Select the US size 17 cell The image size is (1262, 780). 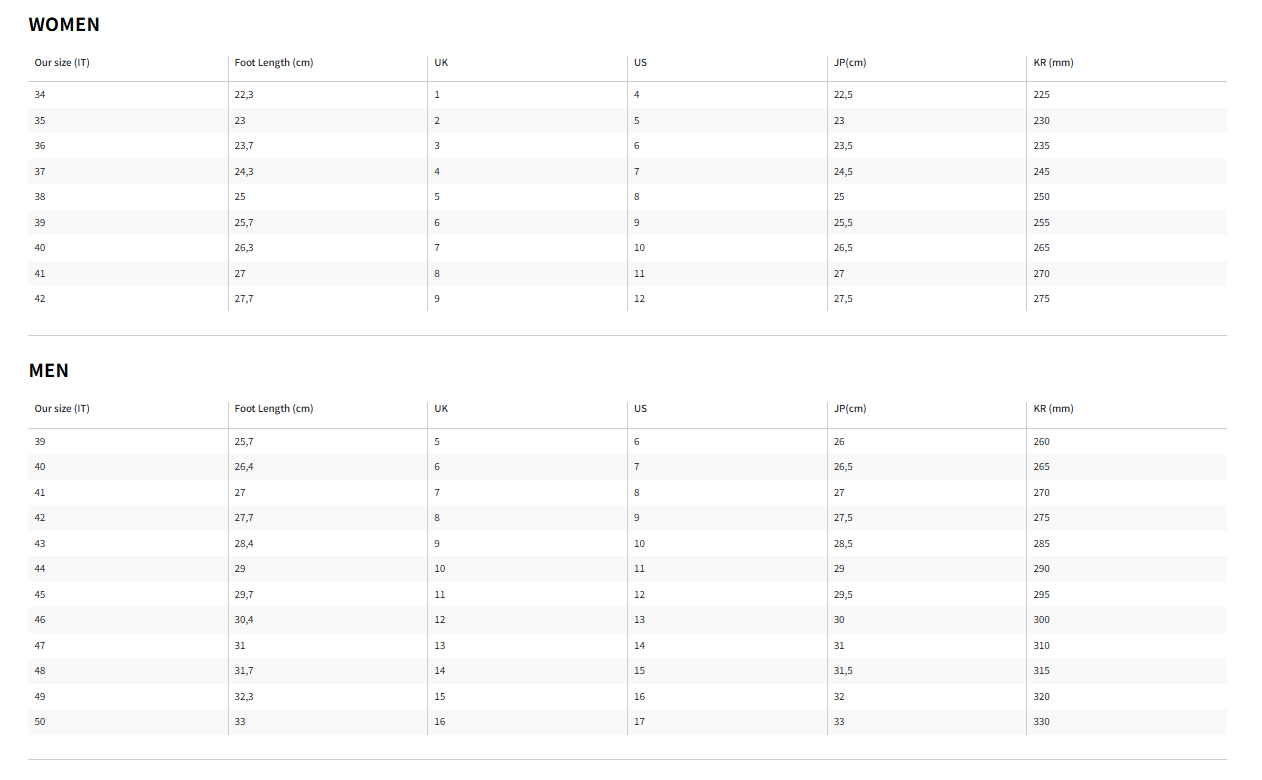point(639,722)
